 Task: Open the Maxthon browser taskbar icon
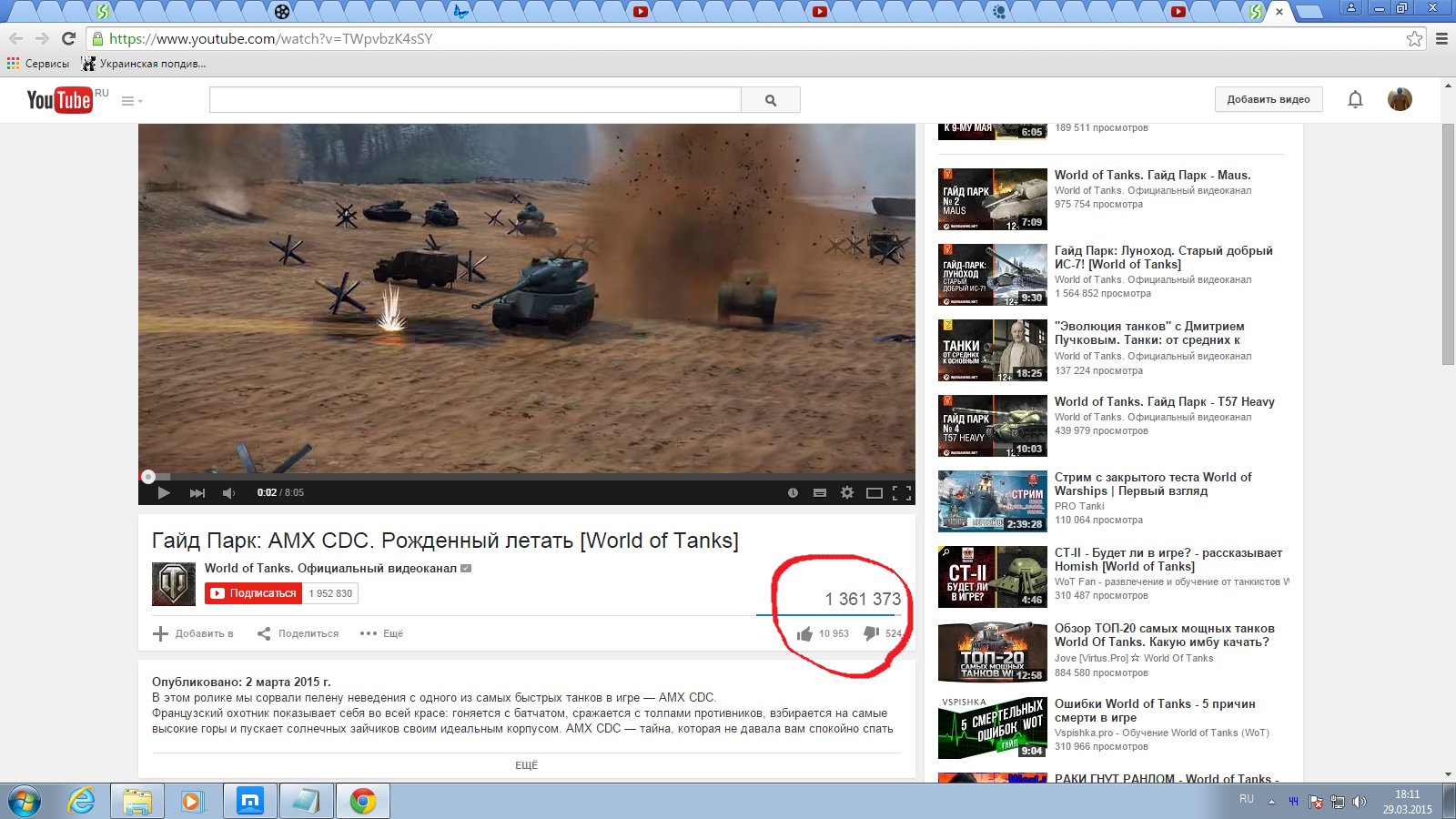click(x=249, y=801)
